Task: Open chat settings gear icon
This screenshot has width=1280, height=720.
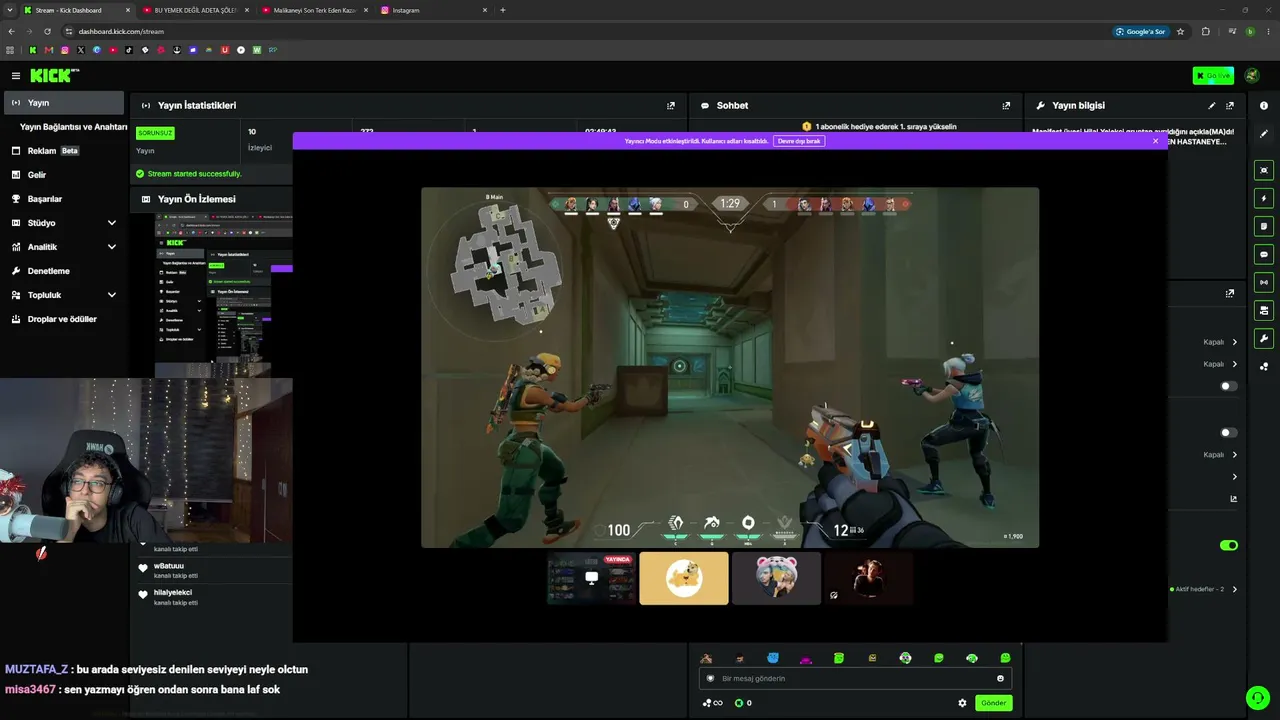Action: [962, 703]
